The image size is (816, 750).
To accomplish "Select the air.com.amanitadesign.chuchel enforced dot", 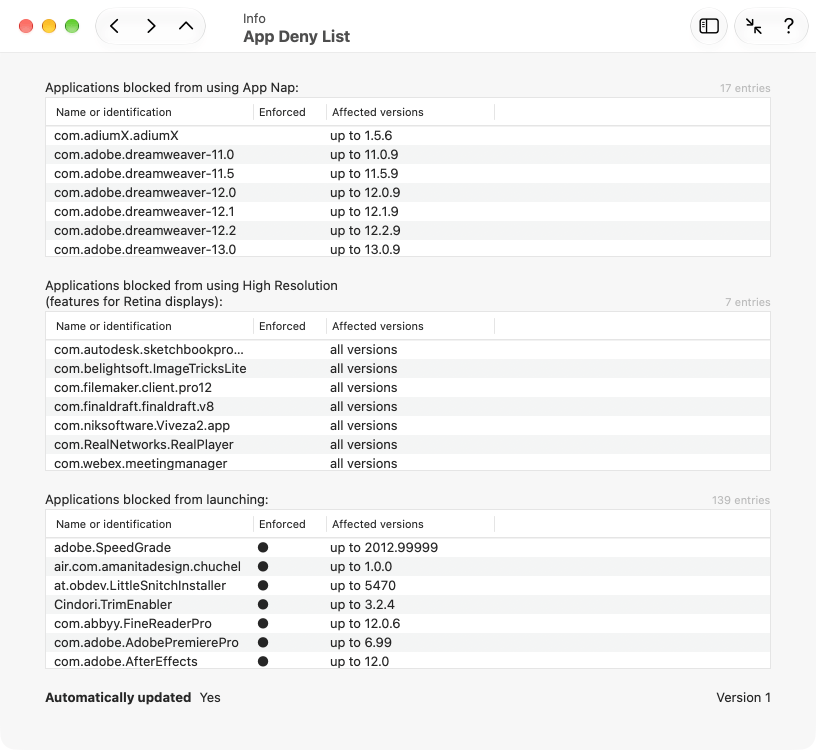I will [263, 566].
